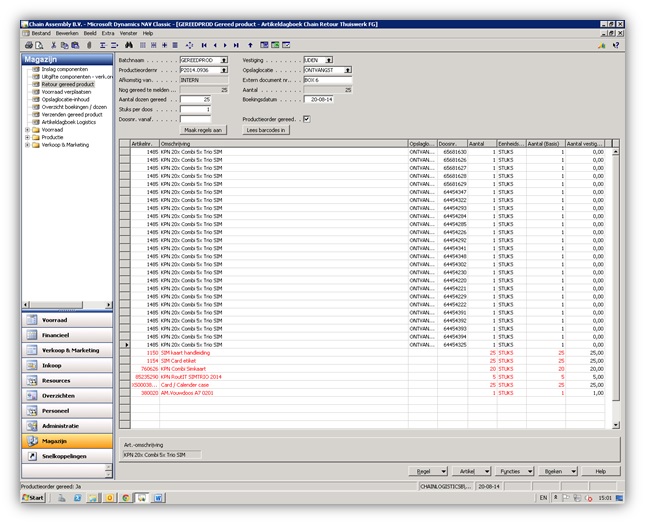Click the navigation tree's right scroll arrow
645x524 pixels.
pos(108,305)
